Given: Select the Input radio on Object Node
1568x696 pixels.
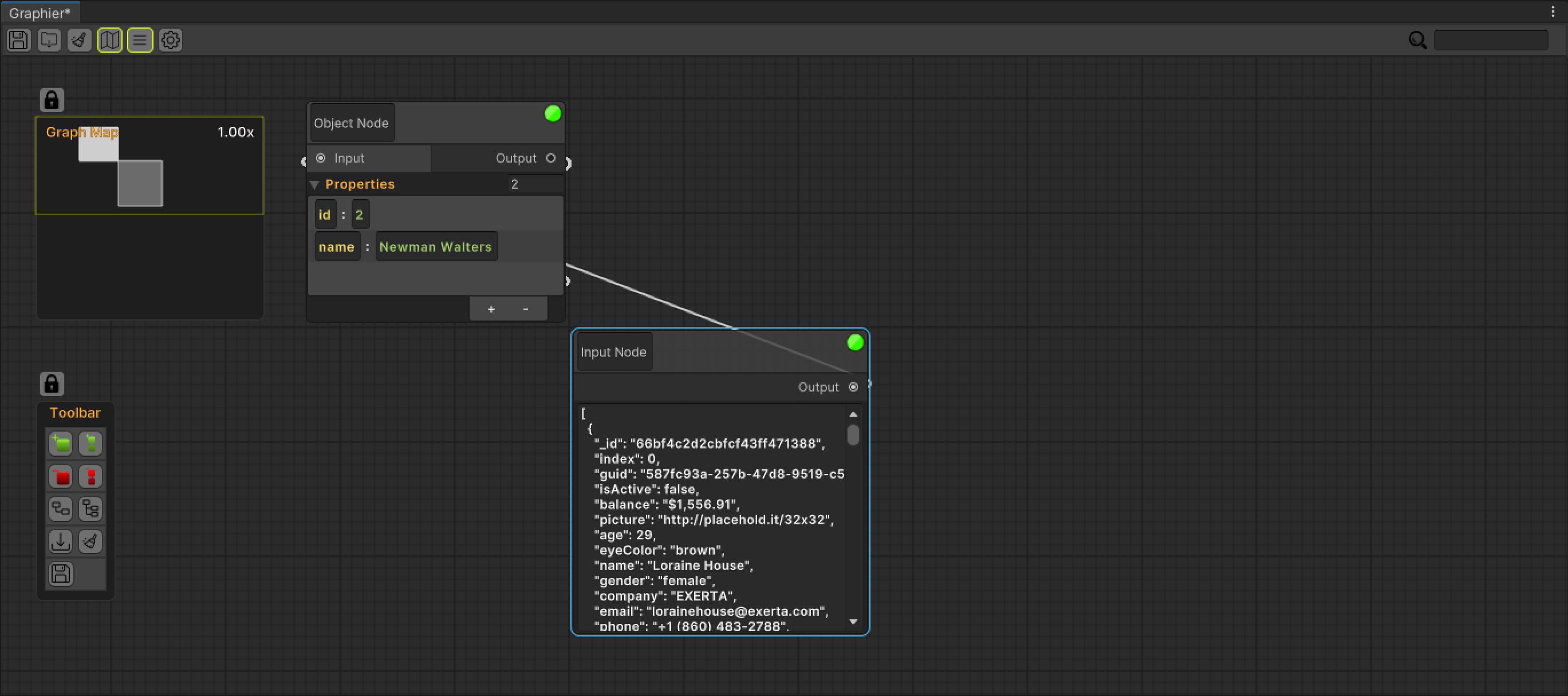Looking at the screenshot, I should tap(321, 158).
